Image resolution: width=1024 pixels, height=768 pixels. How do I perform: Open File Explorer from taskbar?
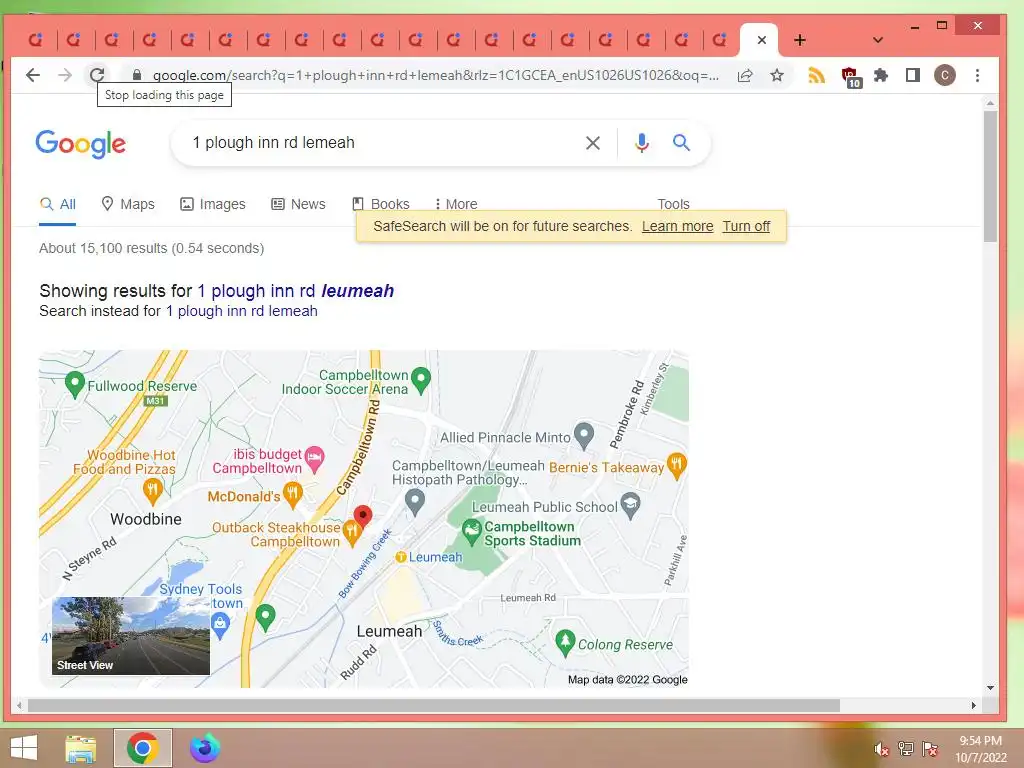[x=81, y=748]
